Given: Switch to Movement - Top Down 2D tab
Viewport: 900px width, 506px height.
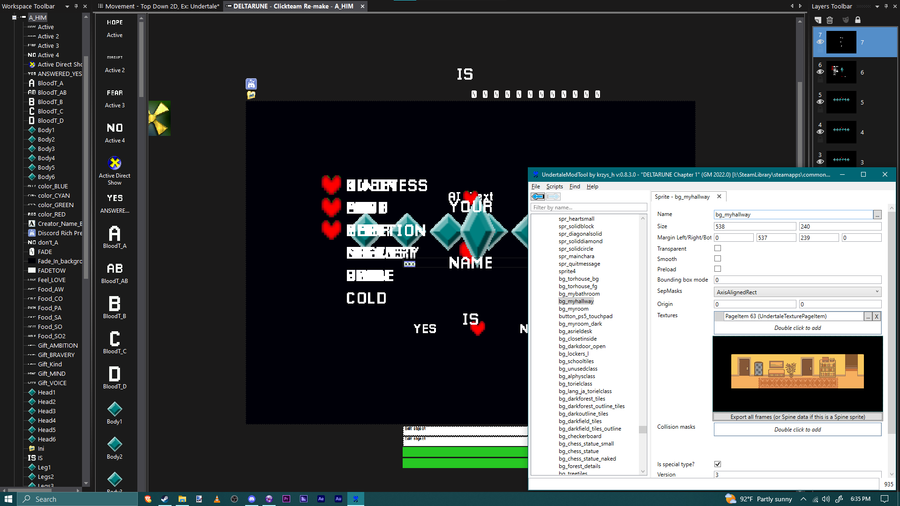Looking at the screenshot, I should click(158, 6).
